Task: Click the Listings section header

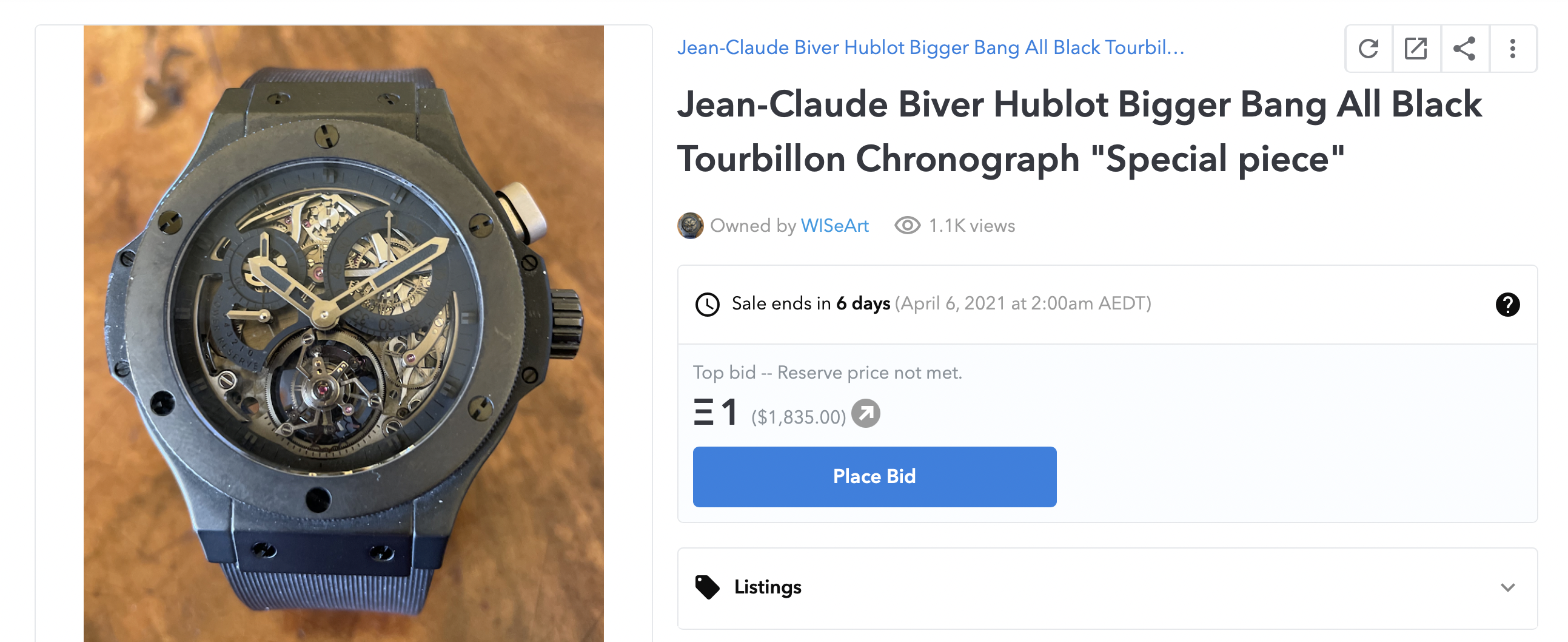Action: [1107, 588]
